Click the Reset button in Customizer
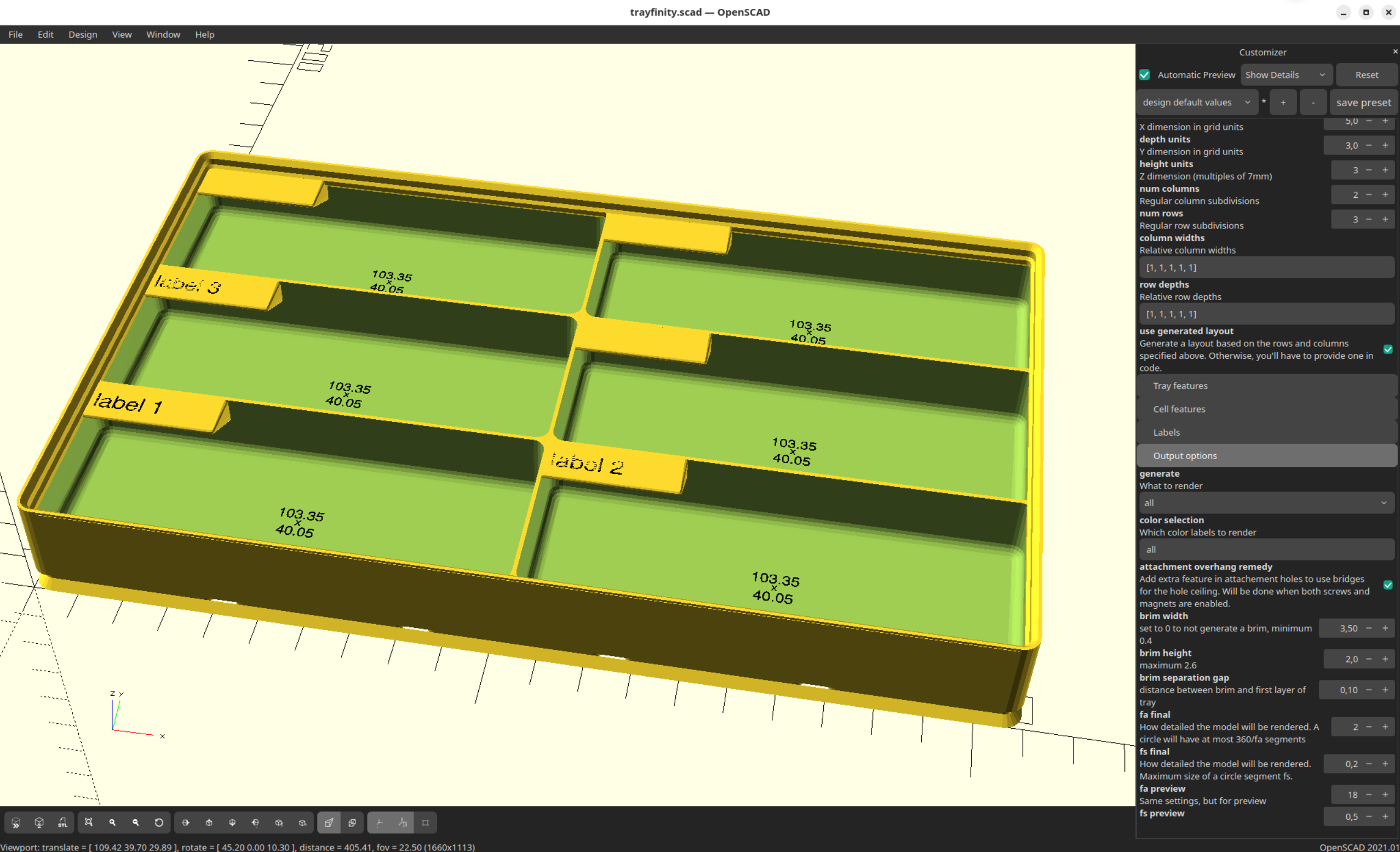 [1367, 75]
